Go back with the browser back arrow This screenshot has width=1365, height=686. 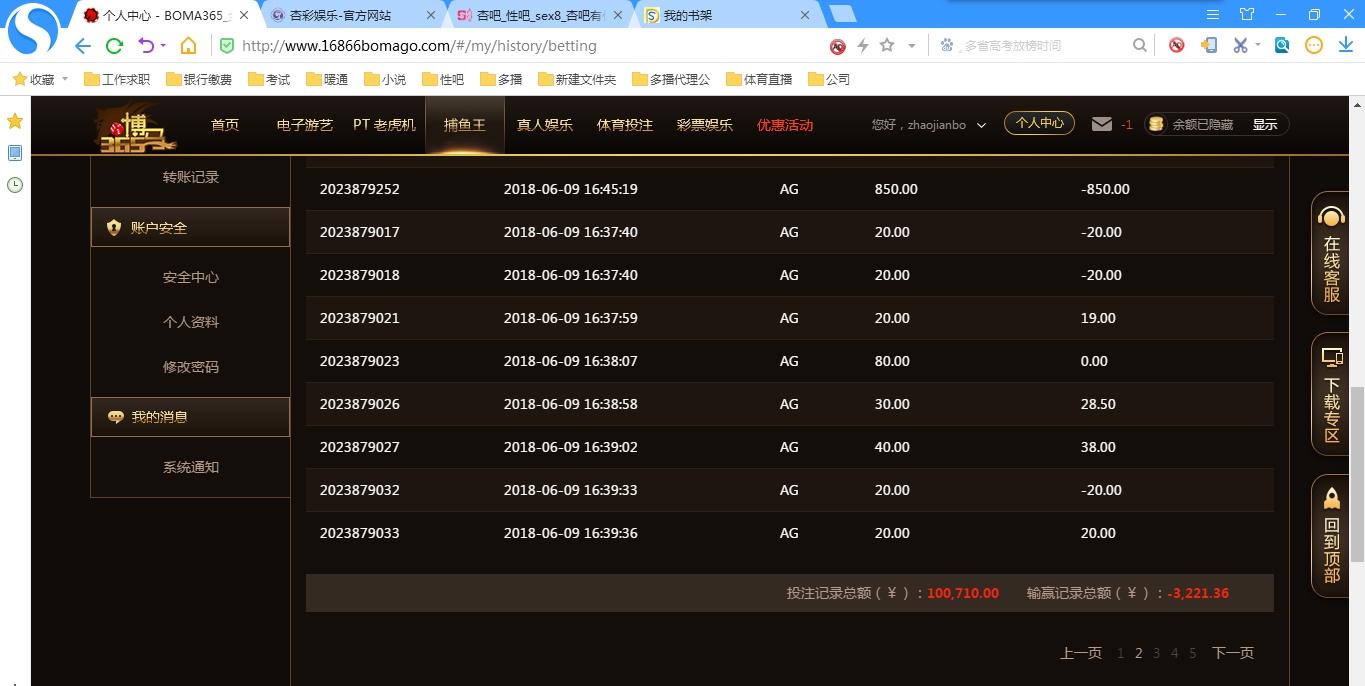click(83, 46)
